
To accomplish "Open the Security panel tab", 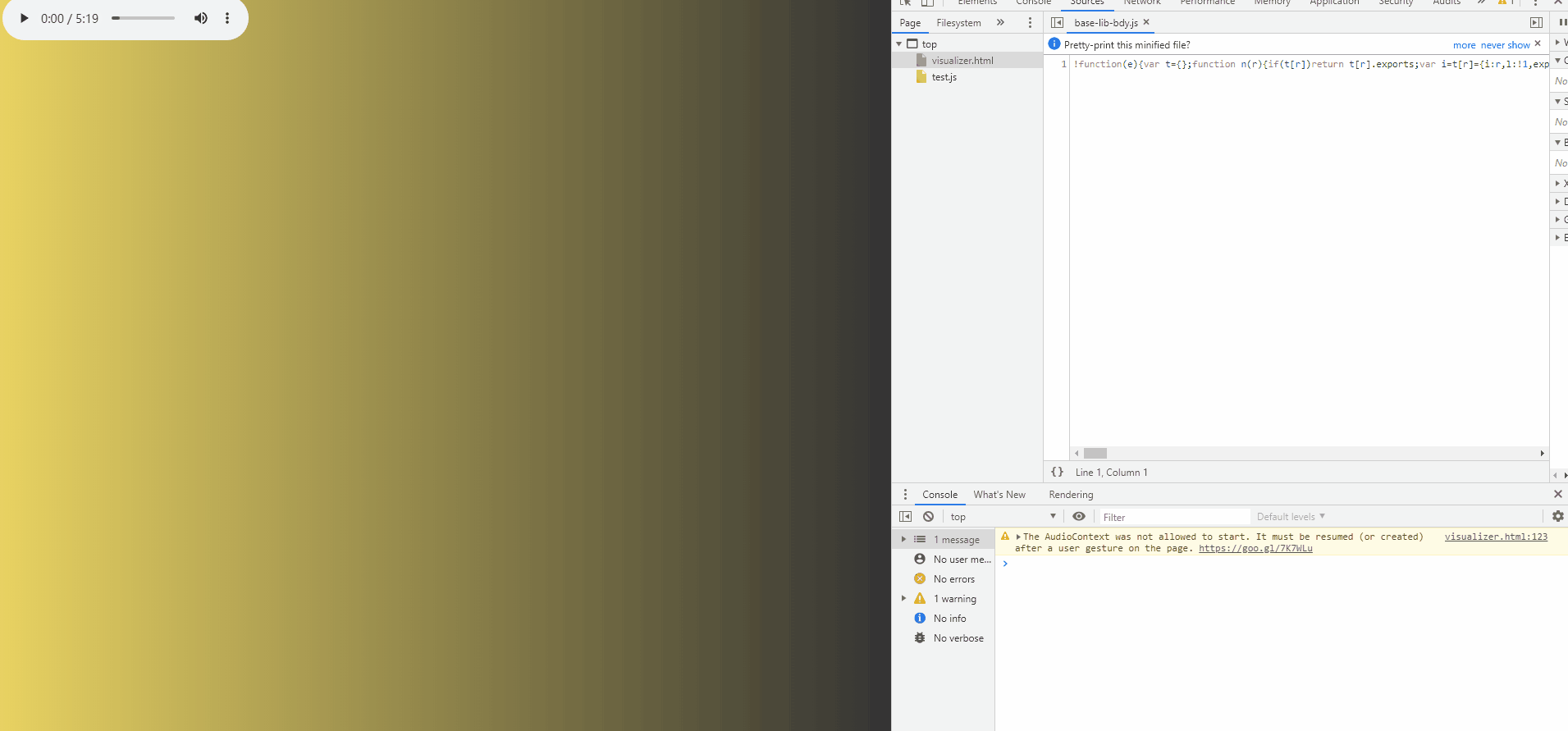I will (1396, 2).
